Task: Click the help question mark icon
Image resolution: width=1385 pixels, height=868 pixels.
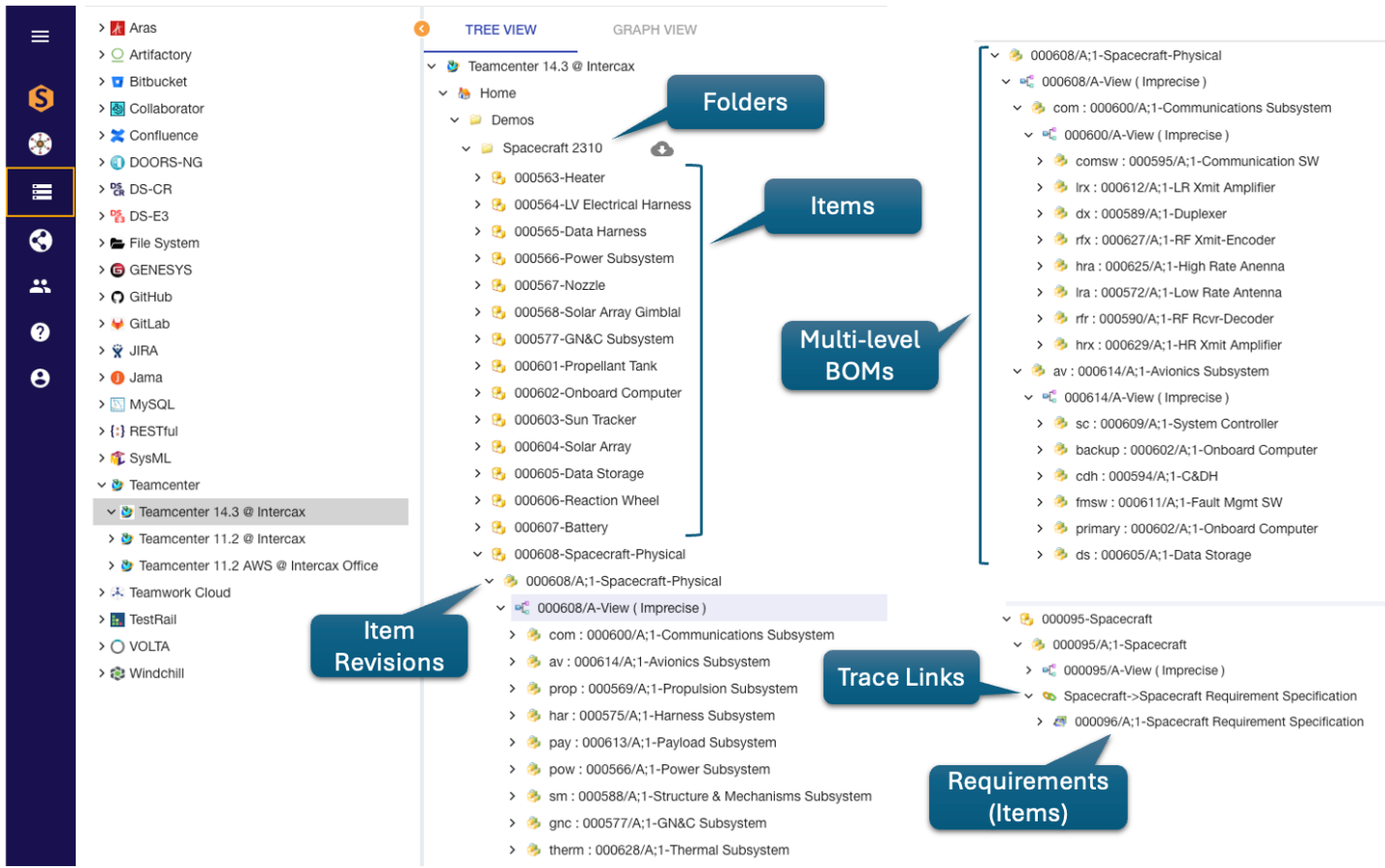Action: point(40,333)
